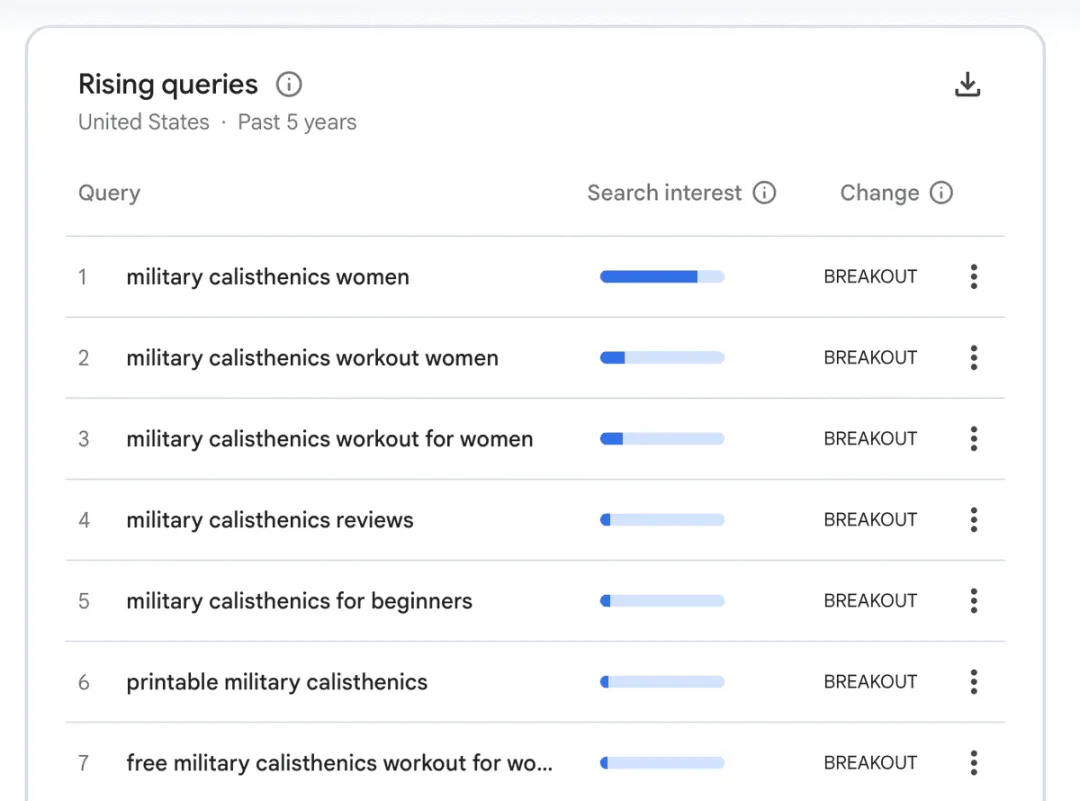Click the Query column header
The width and height of the screenshot is (1080, 801).
click(x=109, y=194)
